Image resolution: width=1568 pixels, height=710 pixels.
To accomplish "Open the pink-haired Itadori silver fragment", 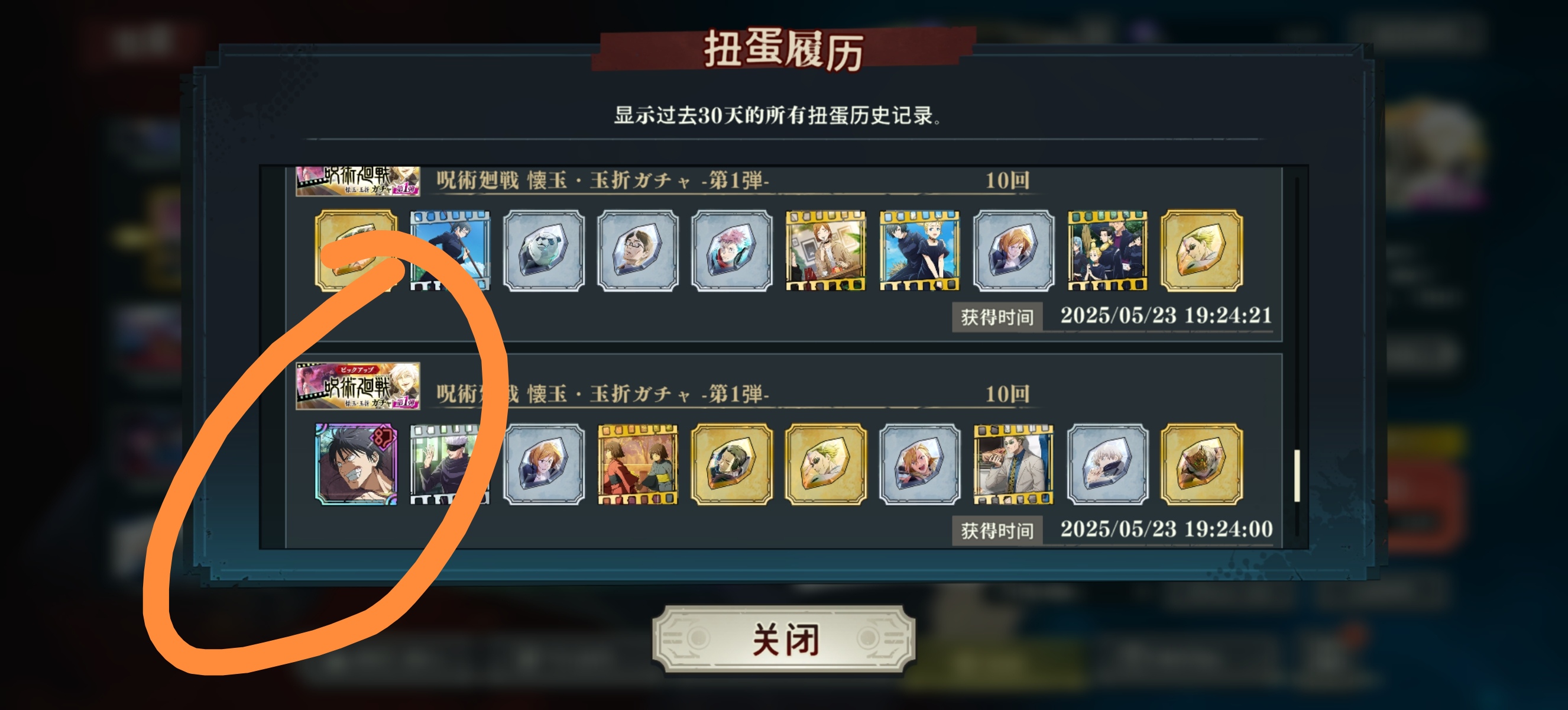I will point(731,250).
